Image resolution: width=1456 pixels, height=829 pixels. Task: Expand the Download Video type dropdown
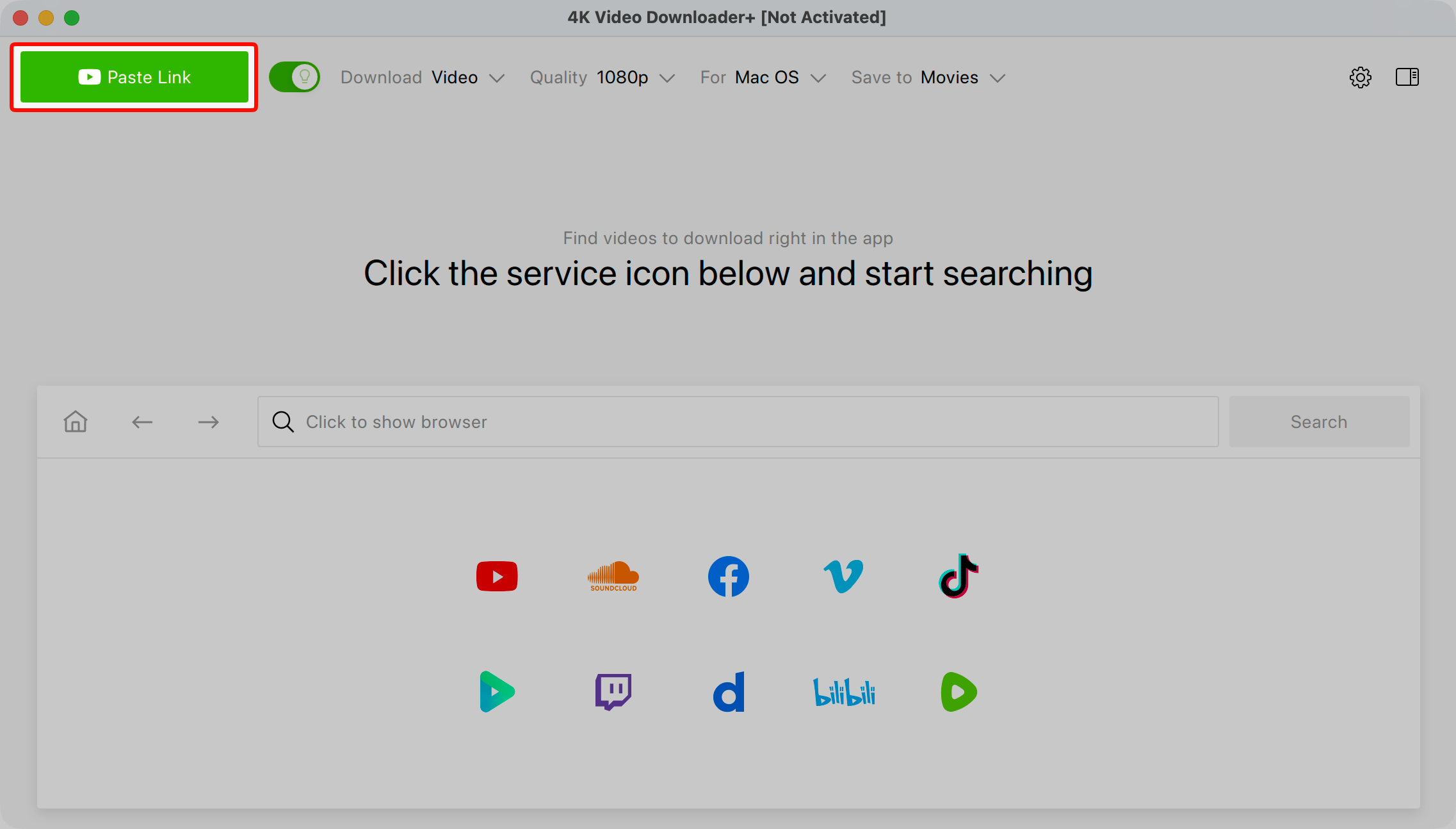423,78
